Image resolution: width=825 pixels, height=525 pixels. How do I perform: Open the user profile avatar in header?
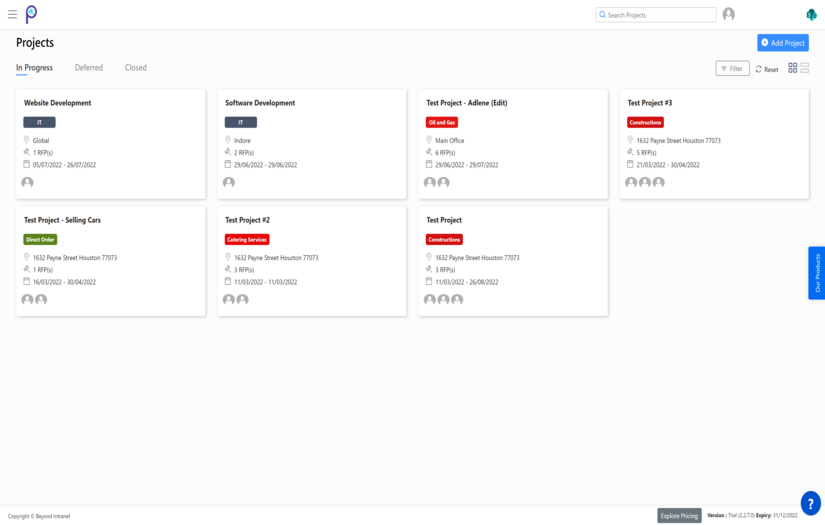tap(729, 14)
